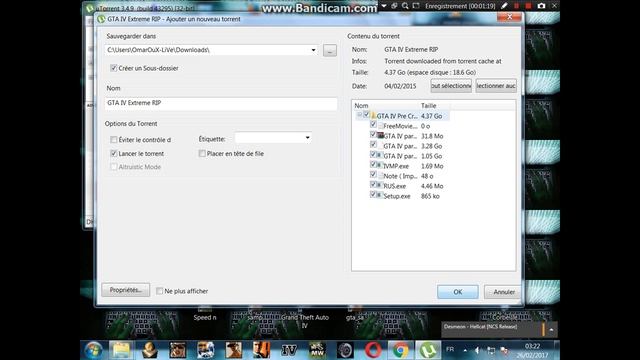The image size is (640, 360).
Task: Show hidden system tray icons
Action: pyautogui.click(x=465, y=350)
